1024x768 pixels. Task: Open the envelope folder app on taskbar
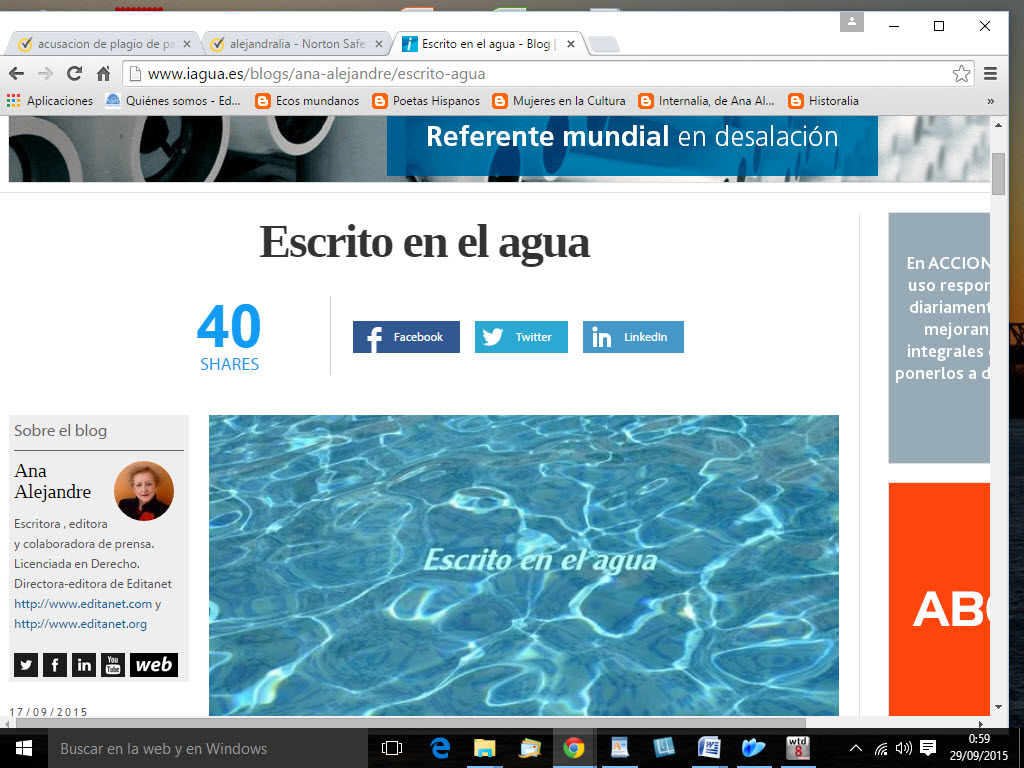[530, 748]
